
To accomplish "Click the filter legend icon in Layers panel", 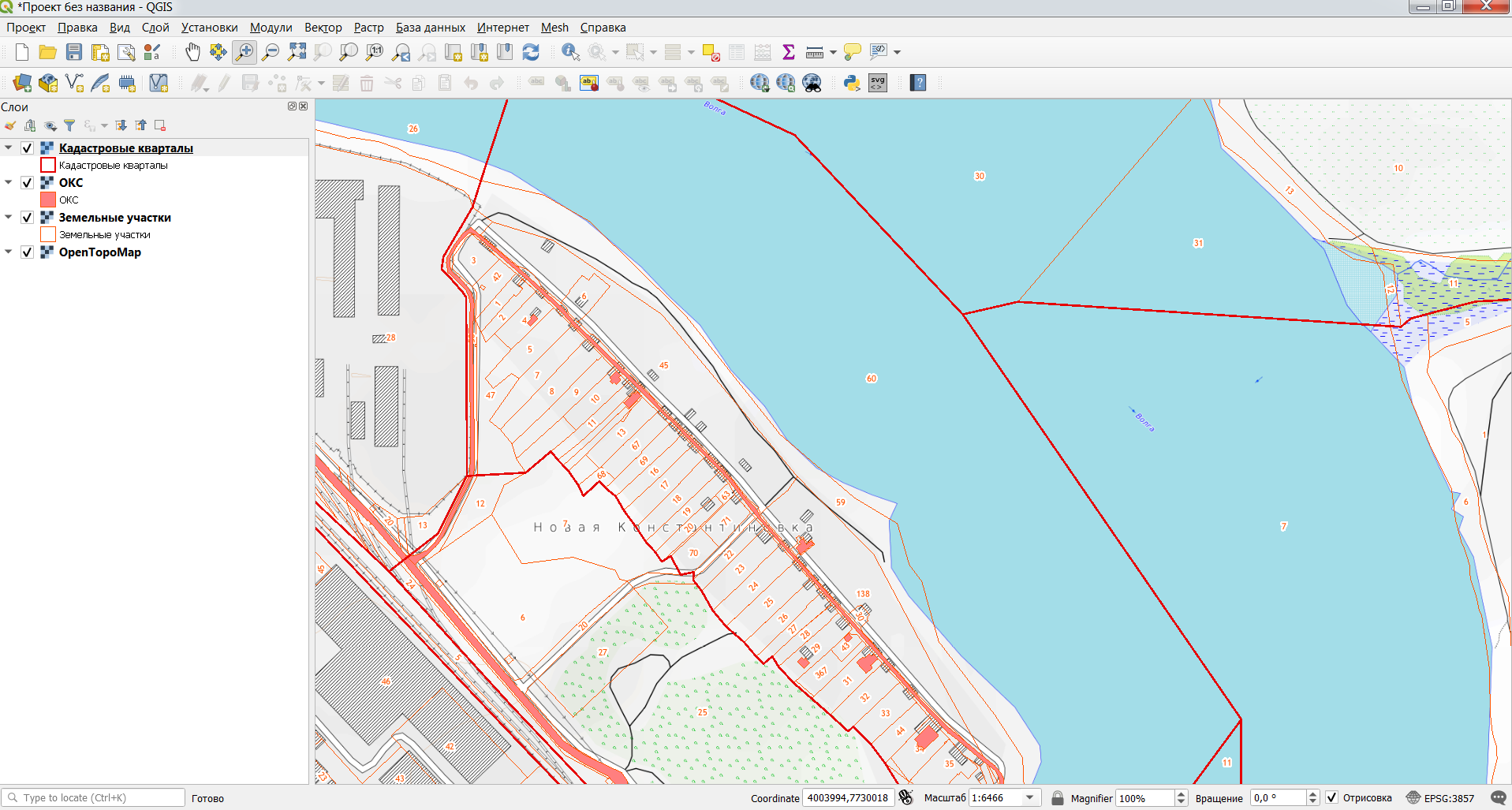I will [x=69, y=125].
